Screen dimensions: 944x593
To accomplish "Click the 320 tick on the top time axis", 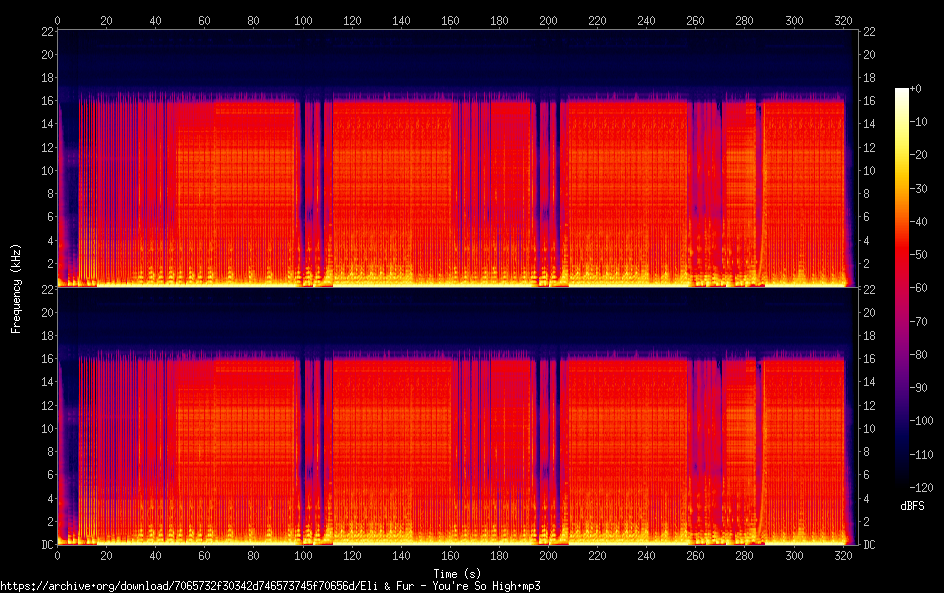I will click(843, 20).
